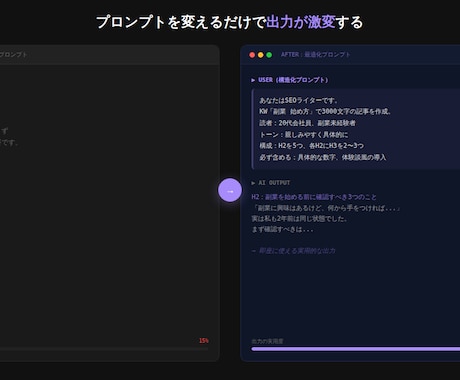Click the AI OUTPUT label

(274, 183)
